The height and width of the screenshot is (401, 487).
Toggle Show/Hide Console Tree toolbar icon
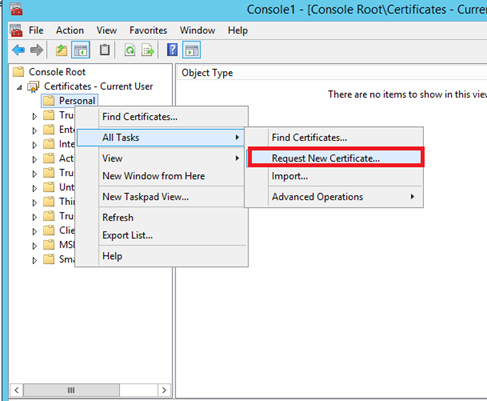[x=80, y=50]
